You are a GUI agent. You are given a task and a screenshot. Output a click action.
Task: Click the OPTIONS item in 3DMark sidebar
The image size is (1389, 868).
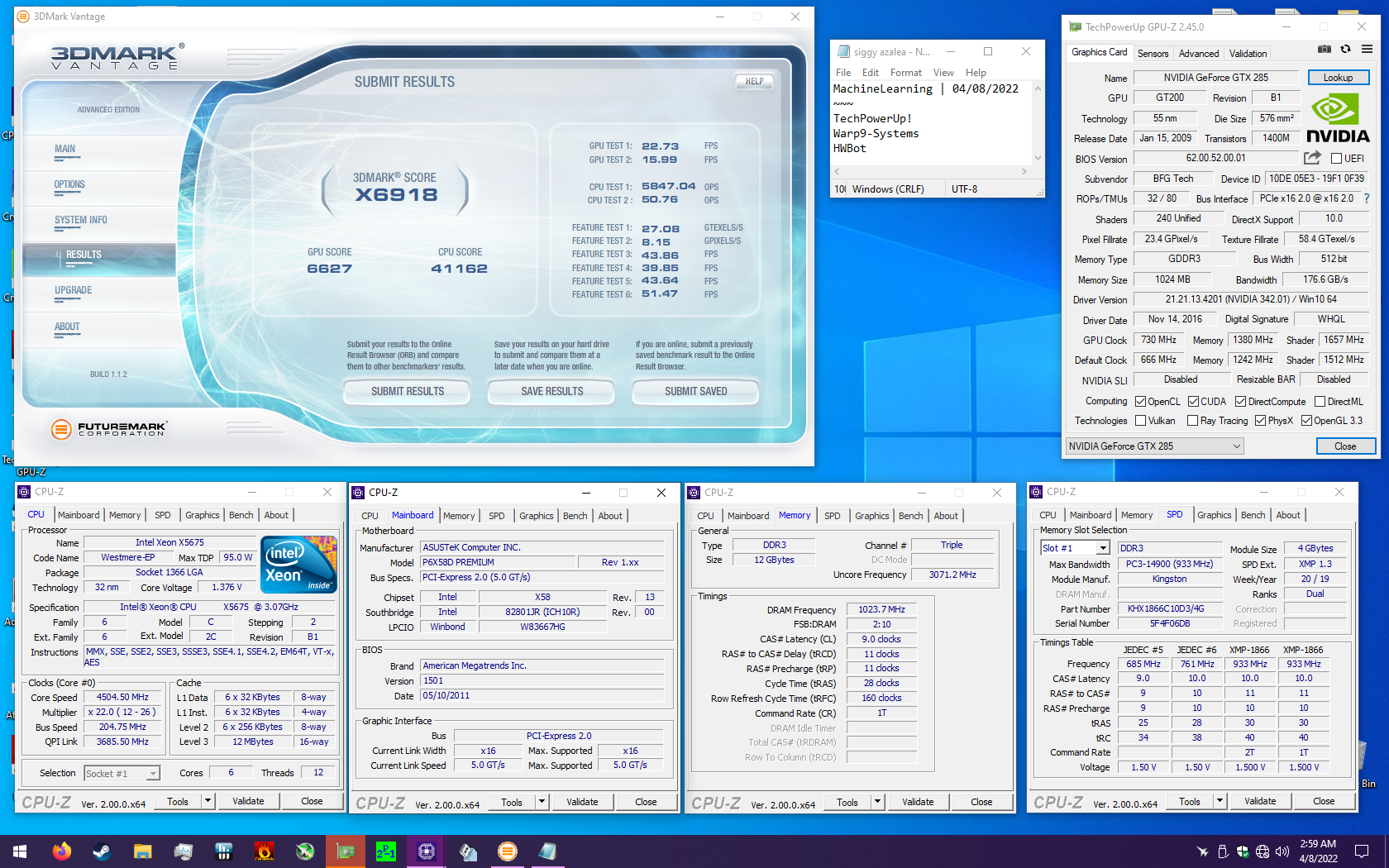point(69,184)
